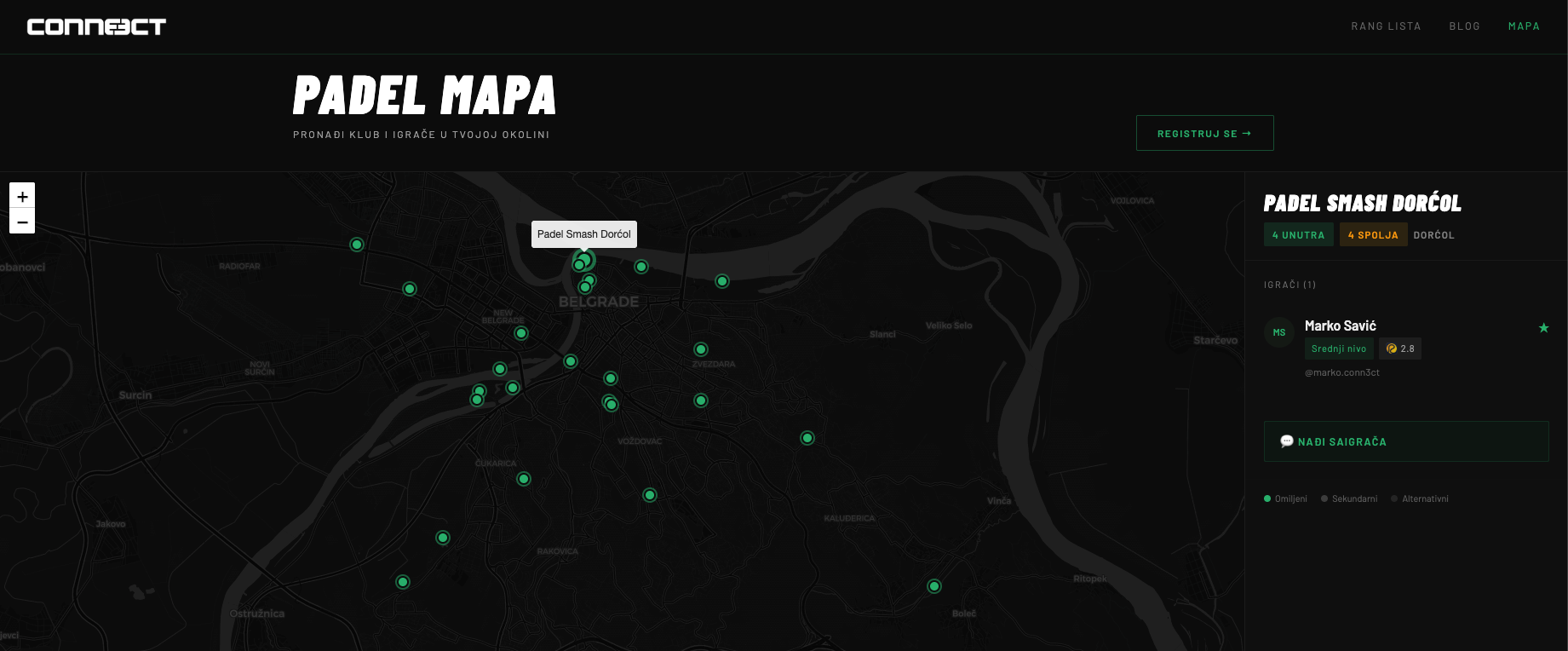Click the map marker above Radiofar label
The height and width of the screenshot is (651, 1568).
tap(357, 245)
